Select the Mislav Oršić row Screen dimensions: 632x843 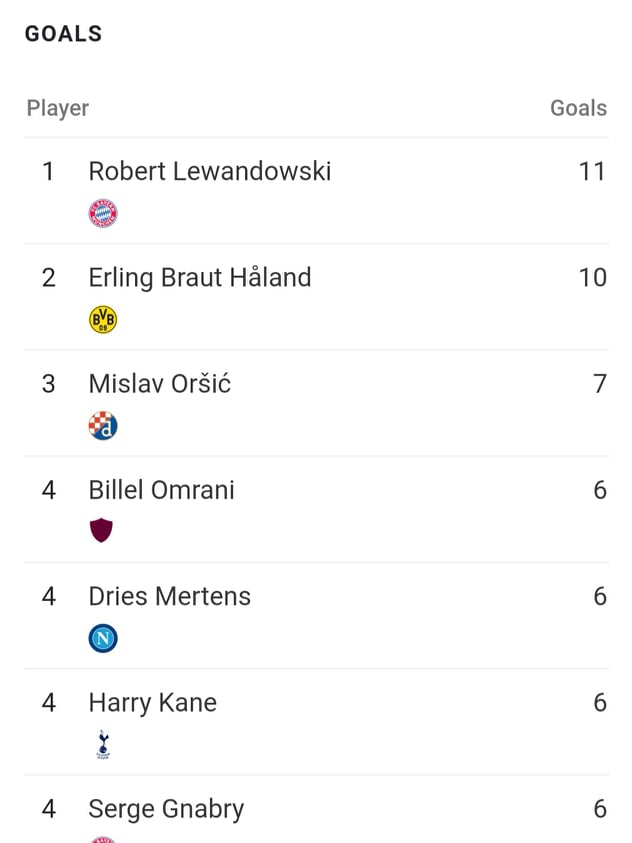tap(316, 403)
